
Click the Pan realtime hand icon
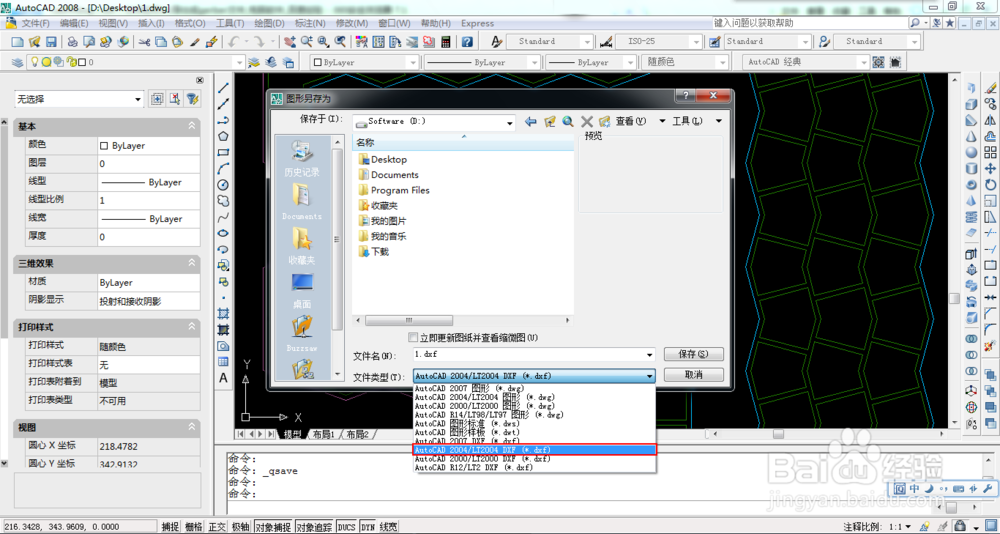click(x=290, y=41)
